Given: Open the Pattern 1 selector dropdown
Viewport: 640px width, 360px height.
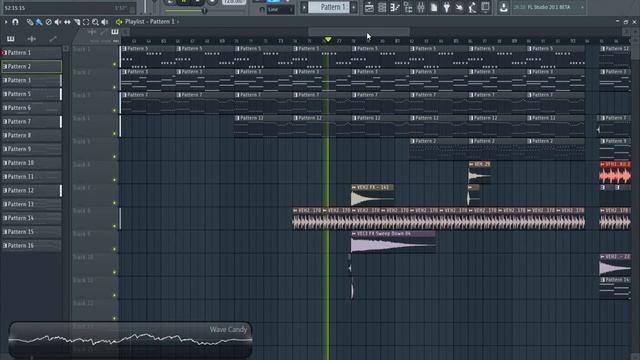Looking at the screenshot, I should (x=329, y=7).
